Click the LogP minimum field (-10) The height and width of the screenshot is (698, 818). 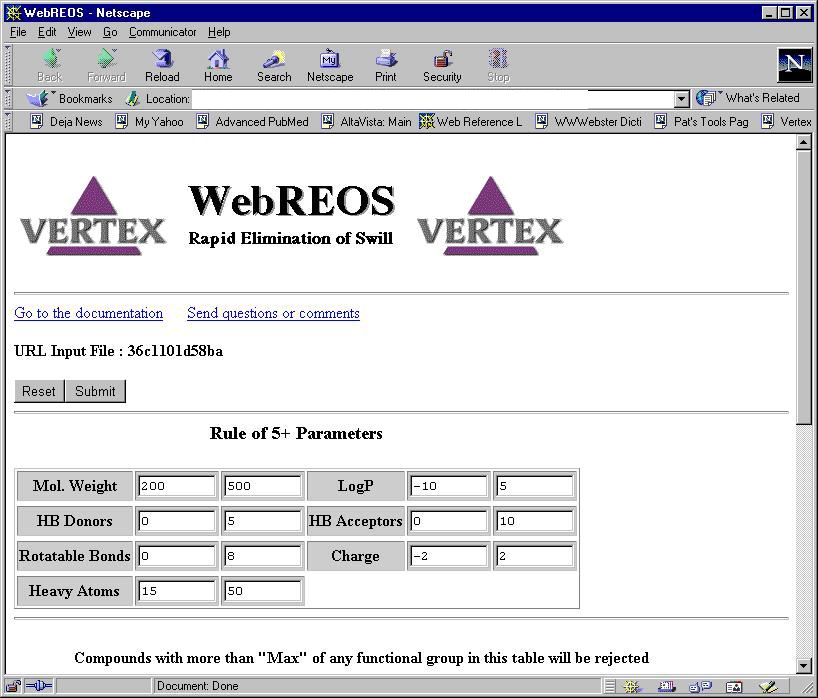point(449,486)
